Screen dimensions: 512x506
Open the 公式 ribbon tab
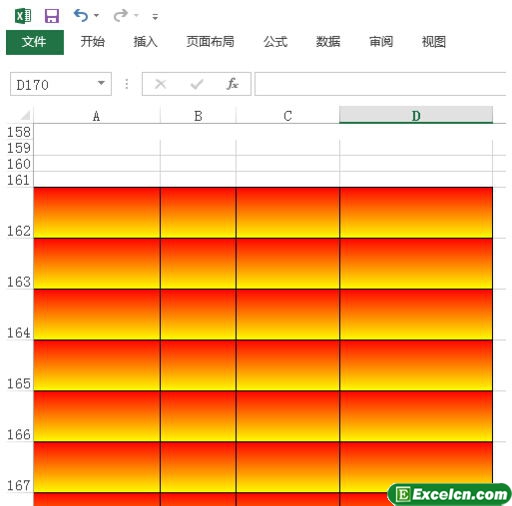(276, 42)
